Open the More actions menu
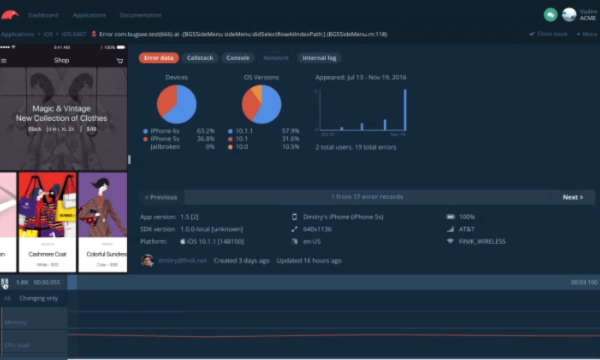The width and height of the screenshot is (600, 360). [x=587, y=34]
